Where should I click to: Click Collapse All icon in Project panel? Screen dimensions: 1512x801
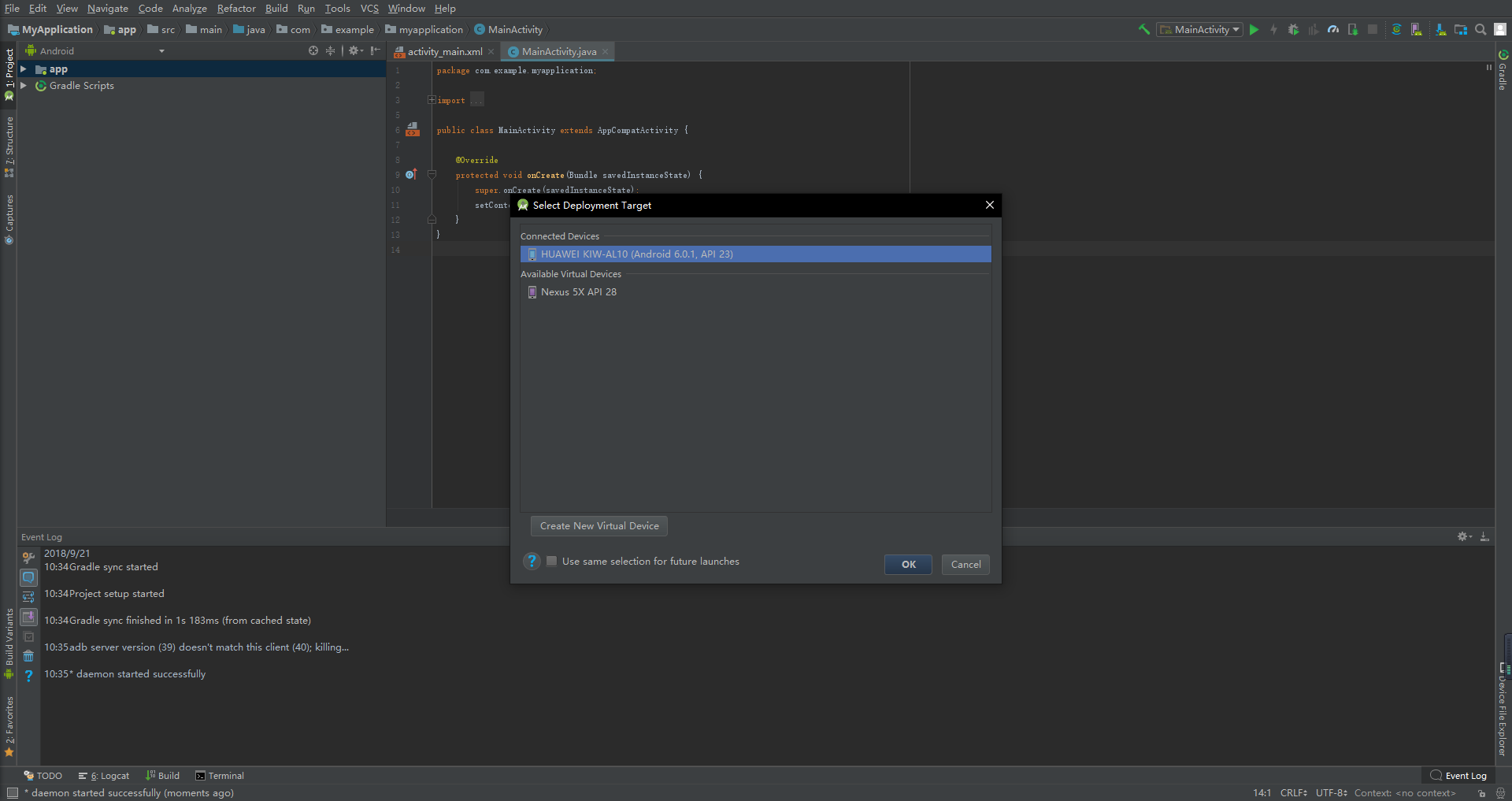click(x=330, y=50)
